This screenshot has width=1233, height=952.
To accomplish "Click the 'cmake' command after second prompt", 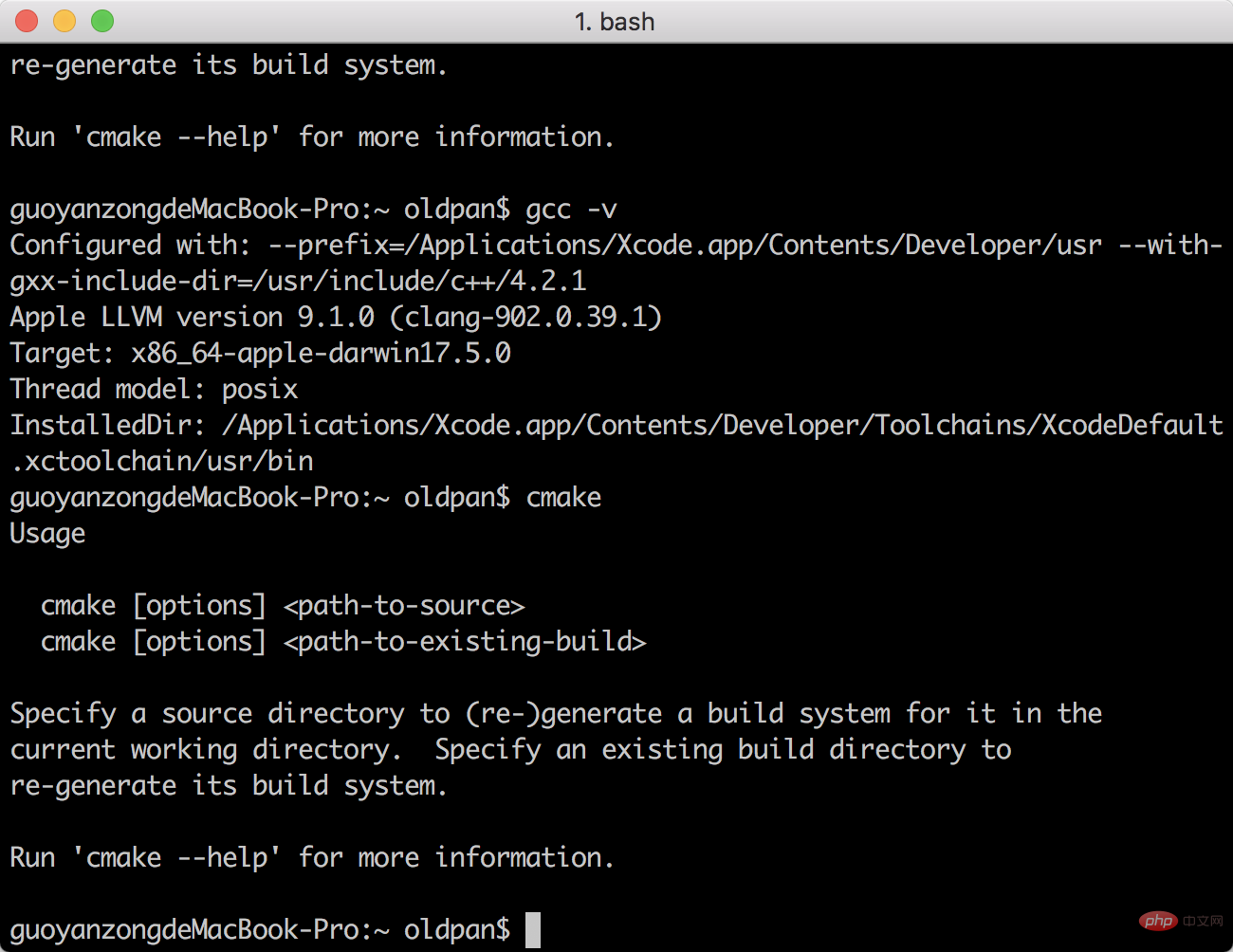I will click(563, 498).
